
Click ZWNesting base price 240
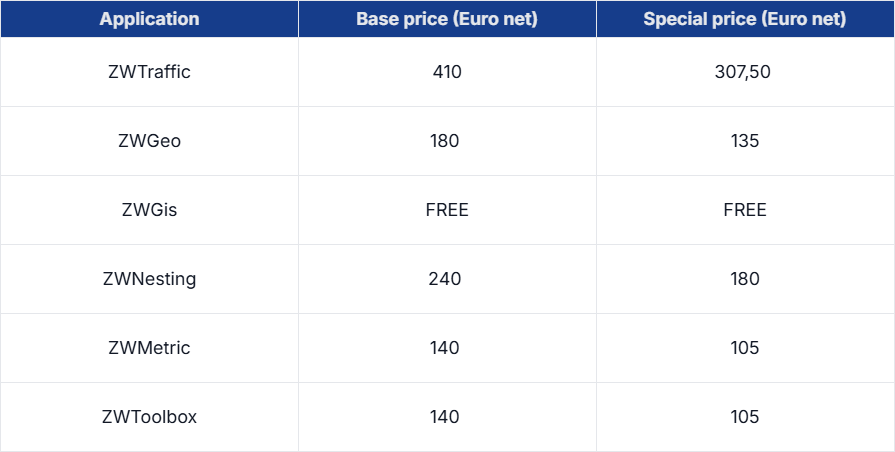[445, 279]
